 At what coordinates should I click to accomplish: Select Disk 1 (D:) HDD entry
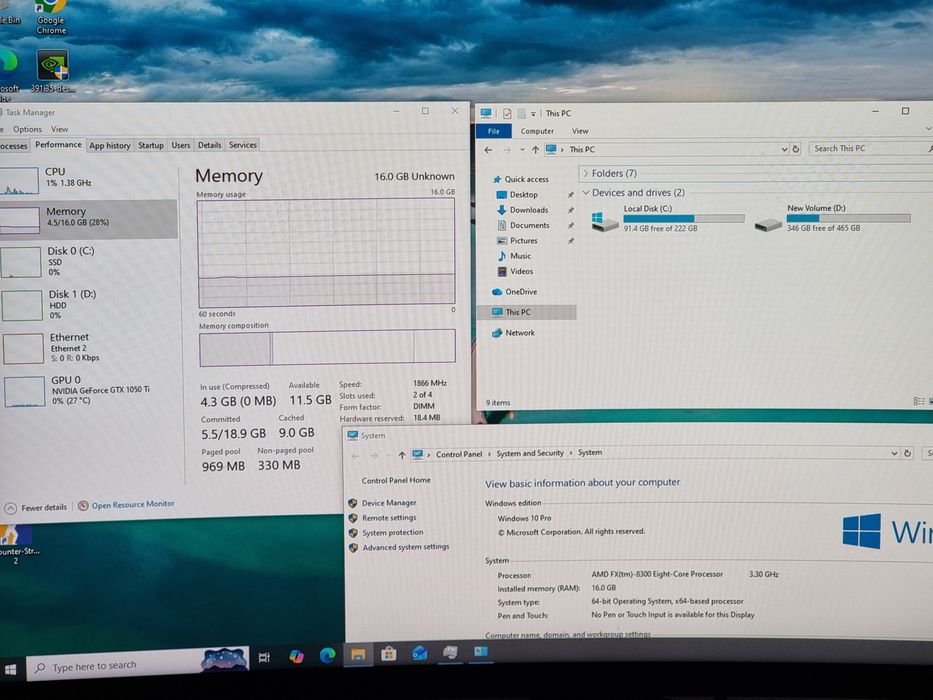click(x=88, y=304)
